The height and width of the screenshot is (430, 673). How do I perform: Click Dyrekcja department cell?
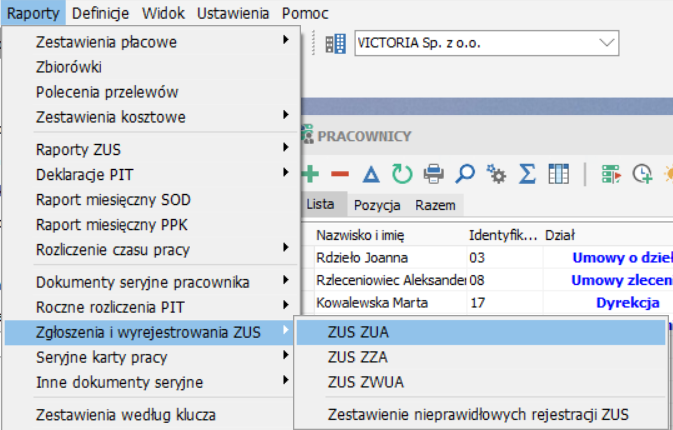608,303
